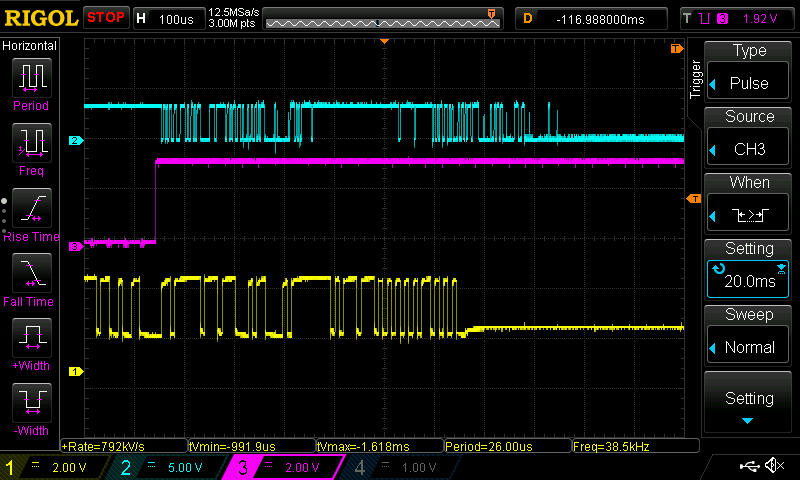Pick the -Width measurement icon
This screenshot has width=800, height=480.
tap(30, 404)
